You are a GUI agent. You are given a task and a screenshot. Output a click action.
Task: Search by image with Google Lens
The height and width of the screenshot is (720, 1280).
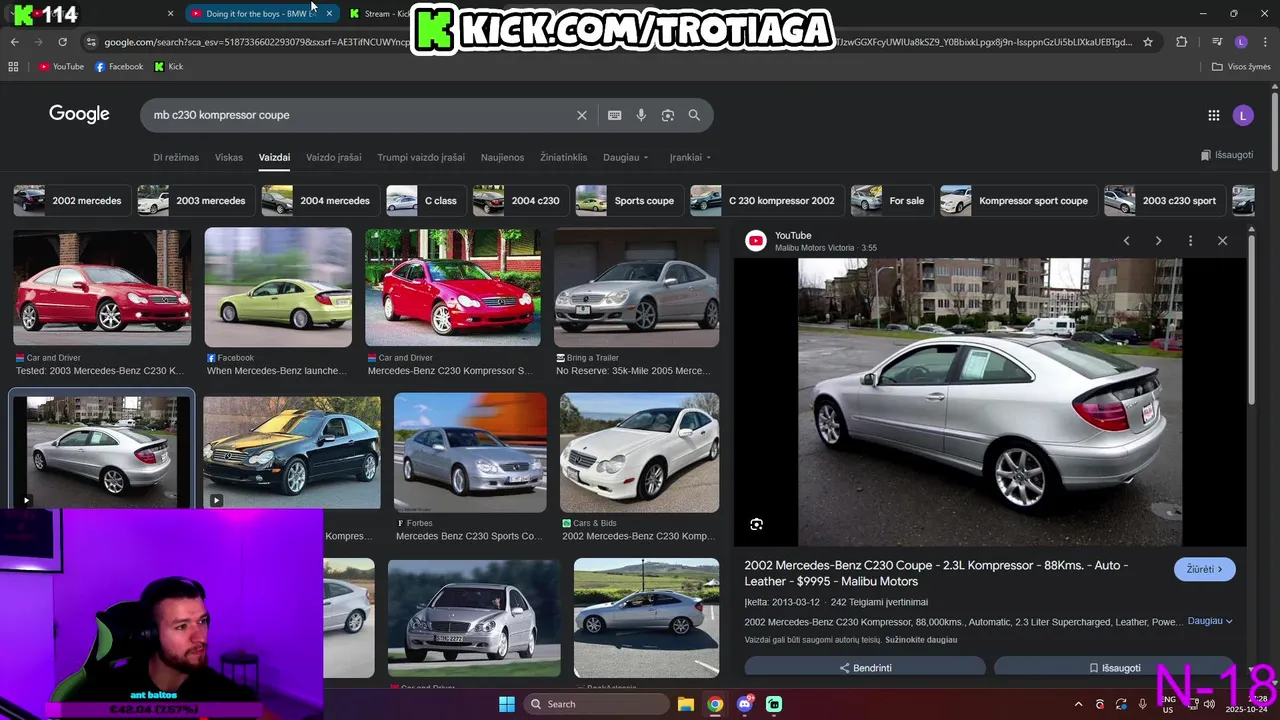point(668,115)
